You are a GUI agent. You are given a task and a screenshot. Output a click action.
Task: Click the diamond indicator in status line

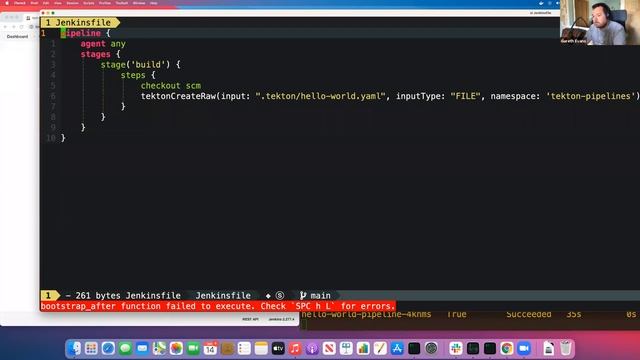tap(268, 296)
